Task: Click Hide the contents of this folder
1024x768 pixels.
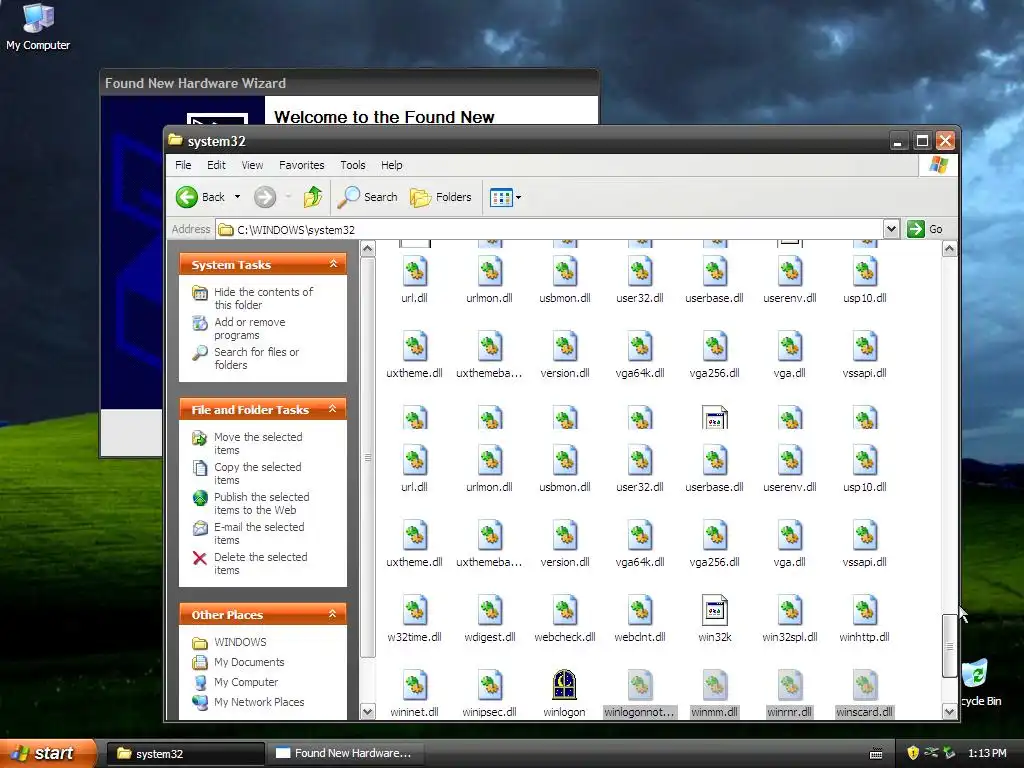Action: point(263,298)
